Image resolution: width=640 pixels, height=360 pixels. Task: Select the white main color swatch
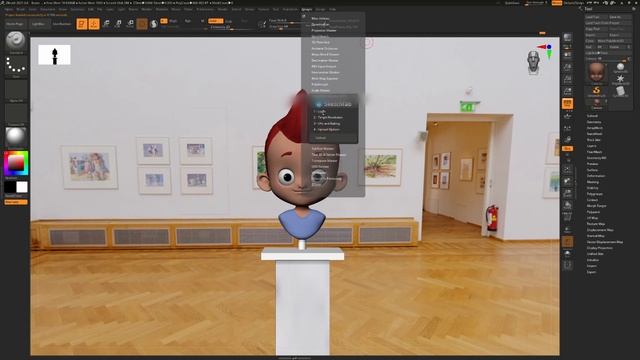(x=22, y=187)
